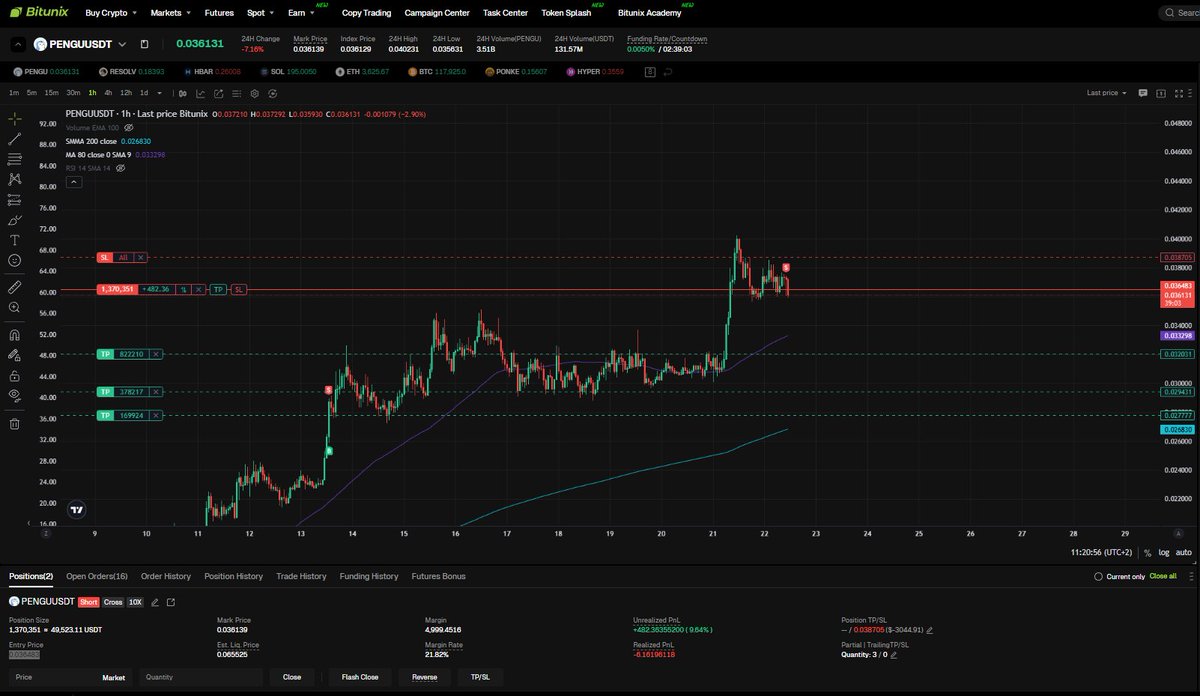This screenshot has width=1200, height=696.
Task: Toggle log scale on price axis
Action: [1163, 552]
